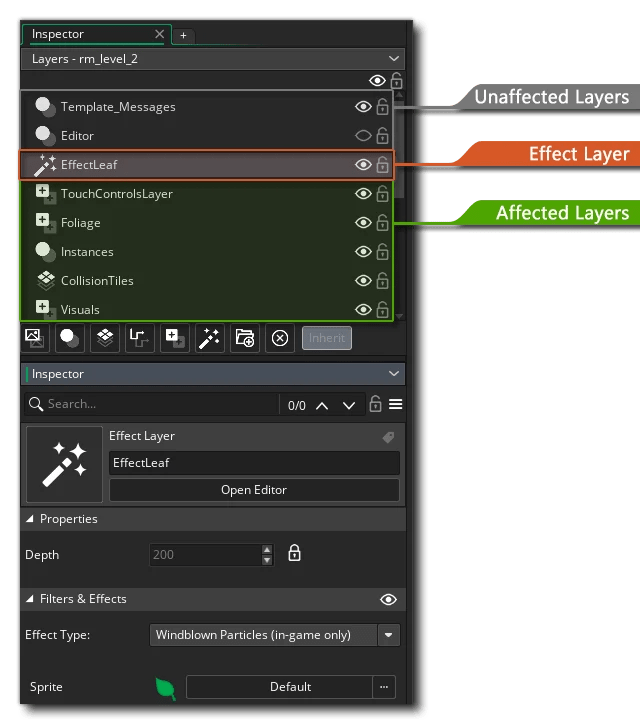Create a new asset layer from toolbar

(x=175, y=338)
